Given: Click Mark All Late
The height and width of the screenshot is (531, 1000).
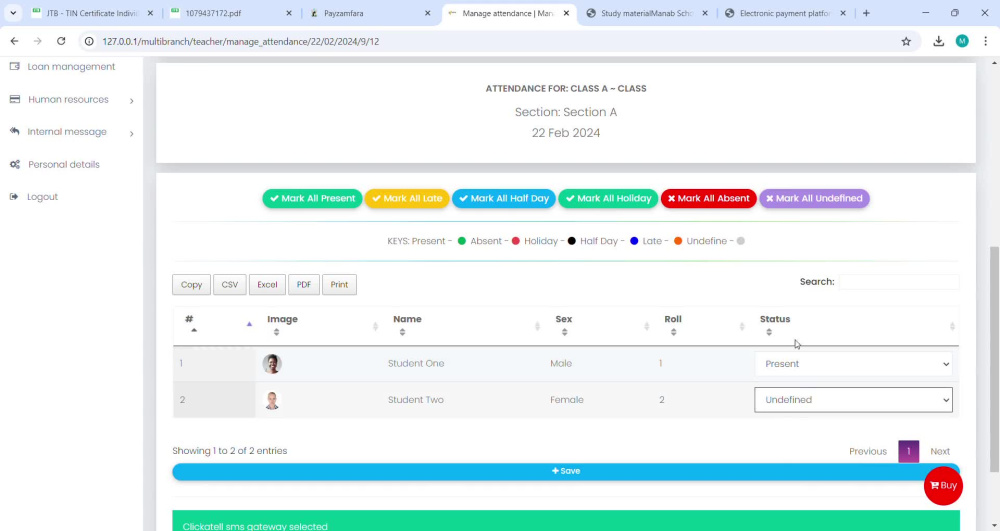Looking at the screenshot, I should click(x=407, y=198).
